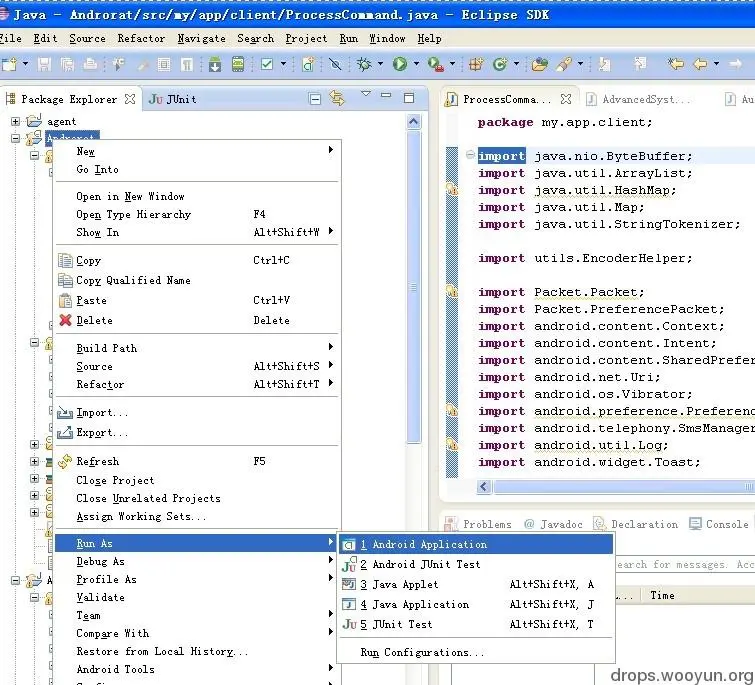Screen dimensions: 755x685
Task: Select Android Application in Run As submenu
Action: [x=476, y=544]
